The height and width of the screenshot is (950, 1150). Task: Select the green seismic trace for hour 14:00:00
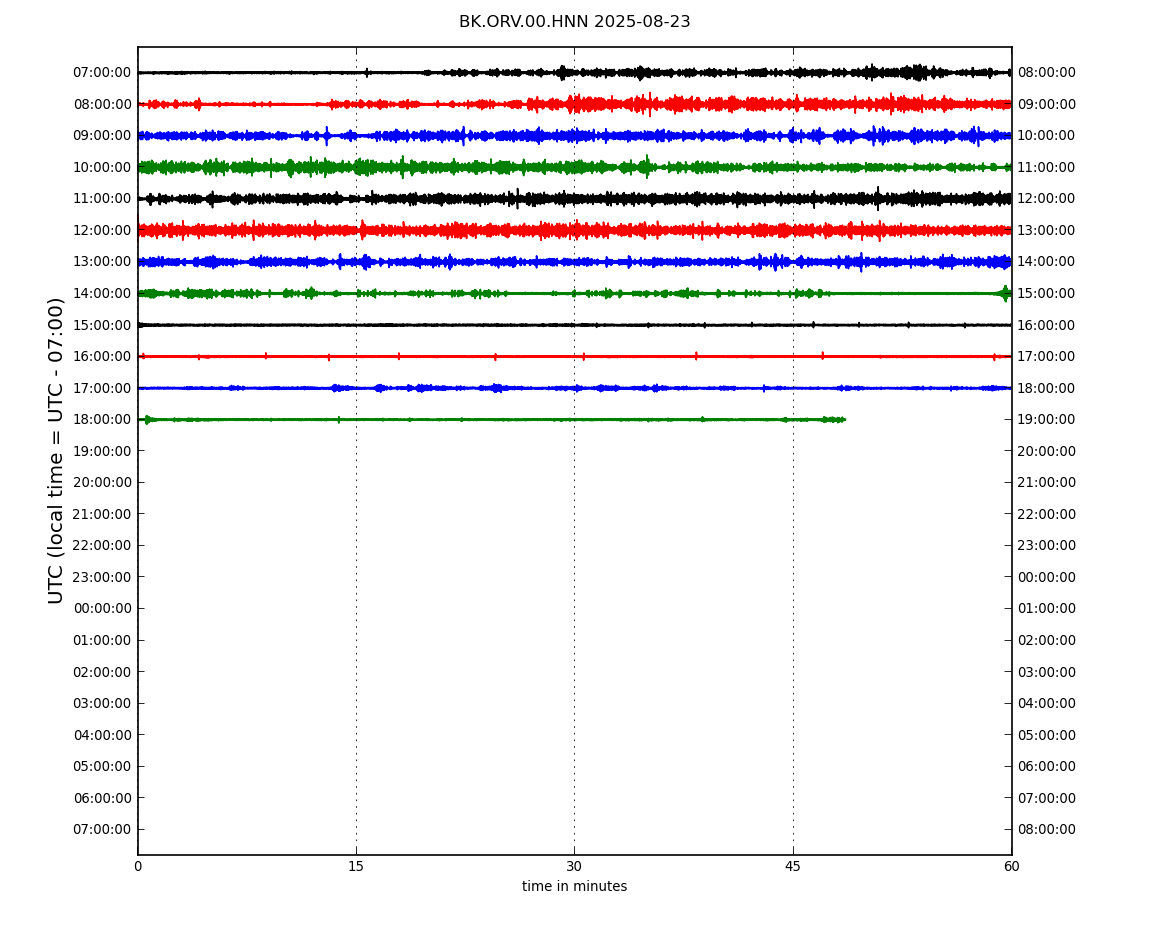point(574,293)
